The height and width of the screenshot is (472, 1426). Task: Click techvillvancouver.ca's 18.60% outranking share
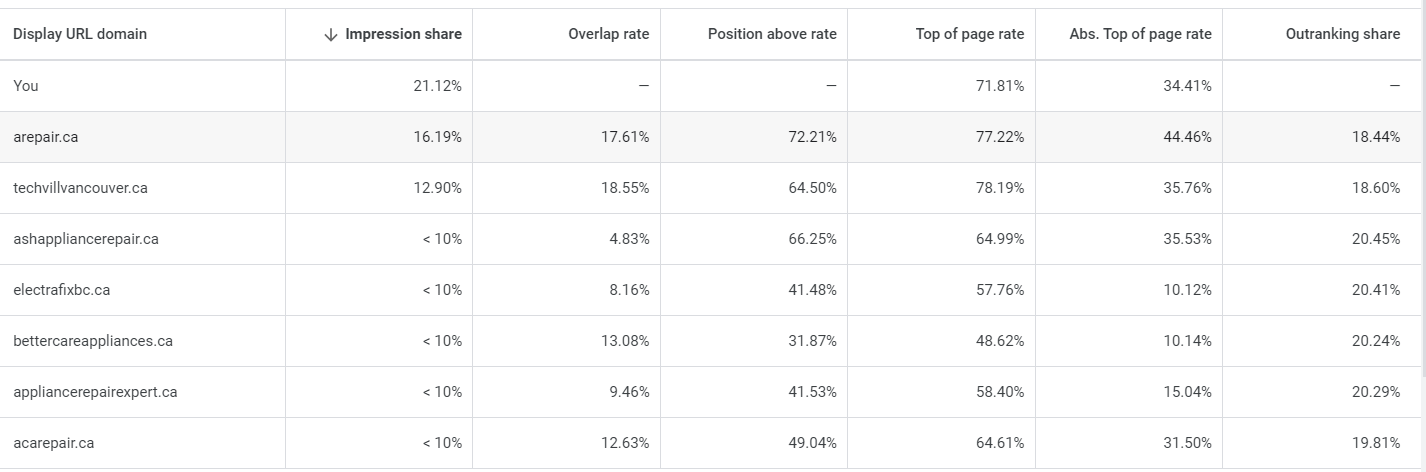[1376, 188]
